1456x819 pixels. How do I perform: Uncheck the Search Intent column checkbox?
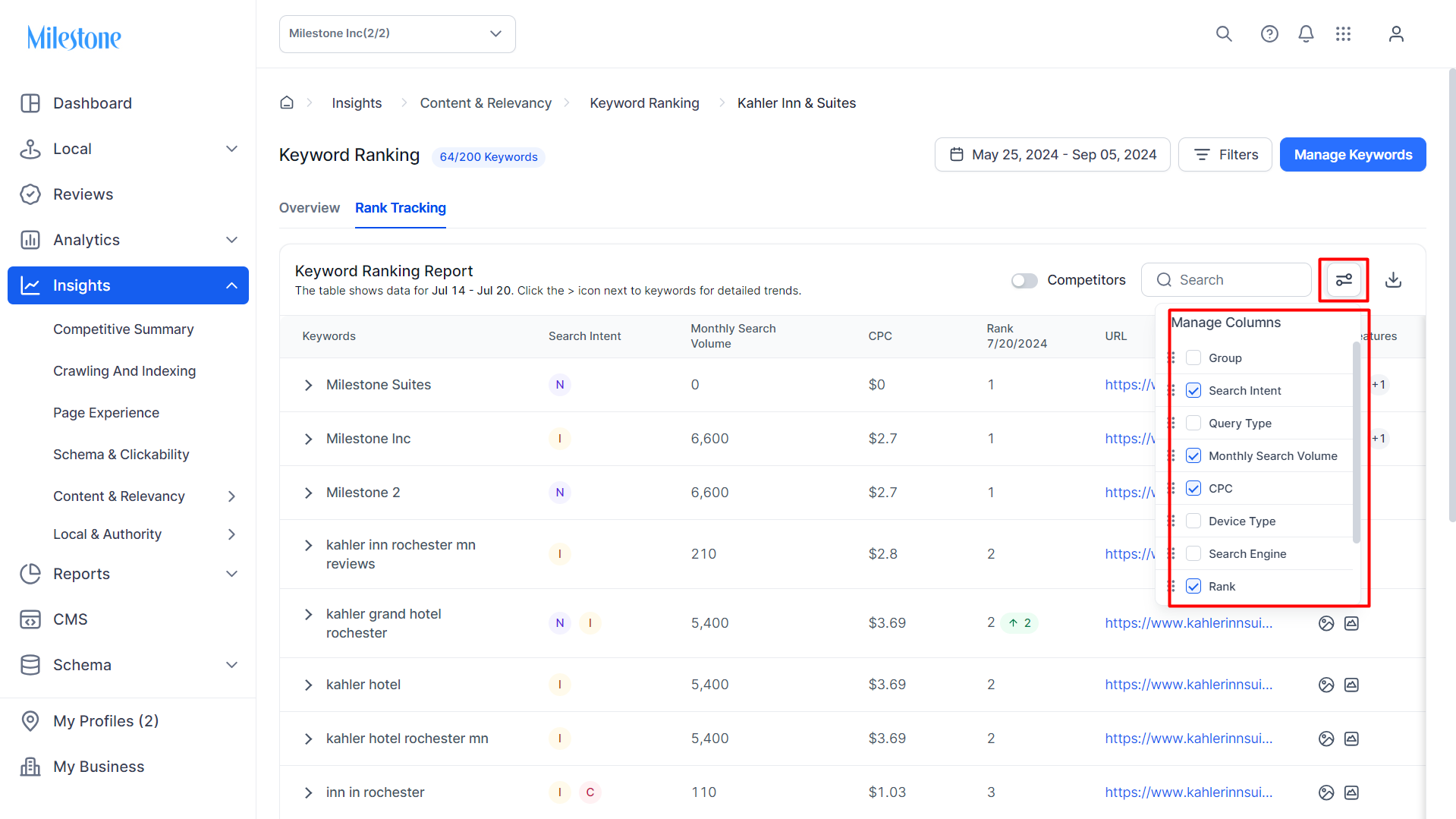pos(1193,390)
